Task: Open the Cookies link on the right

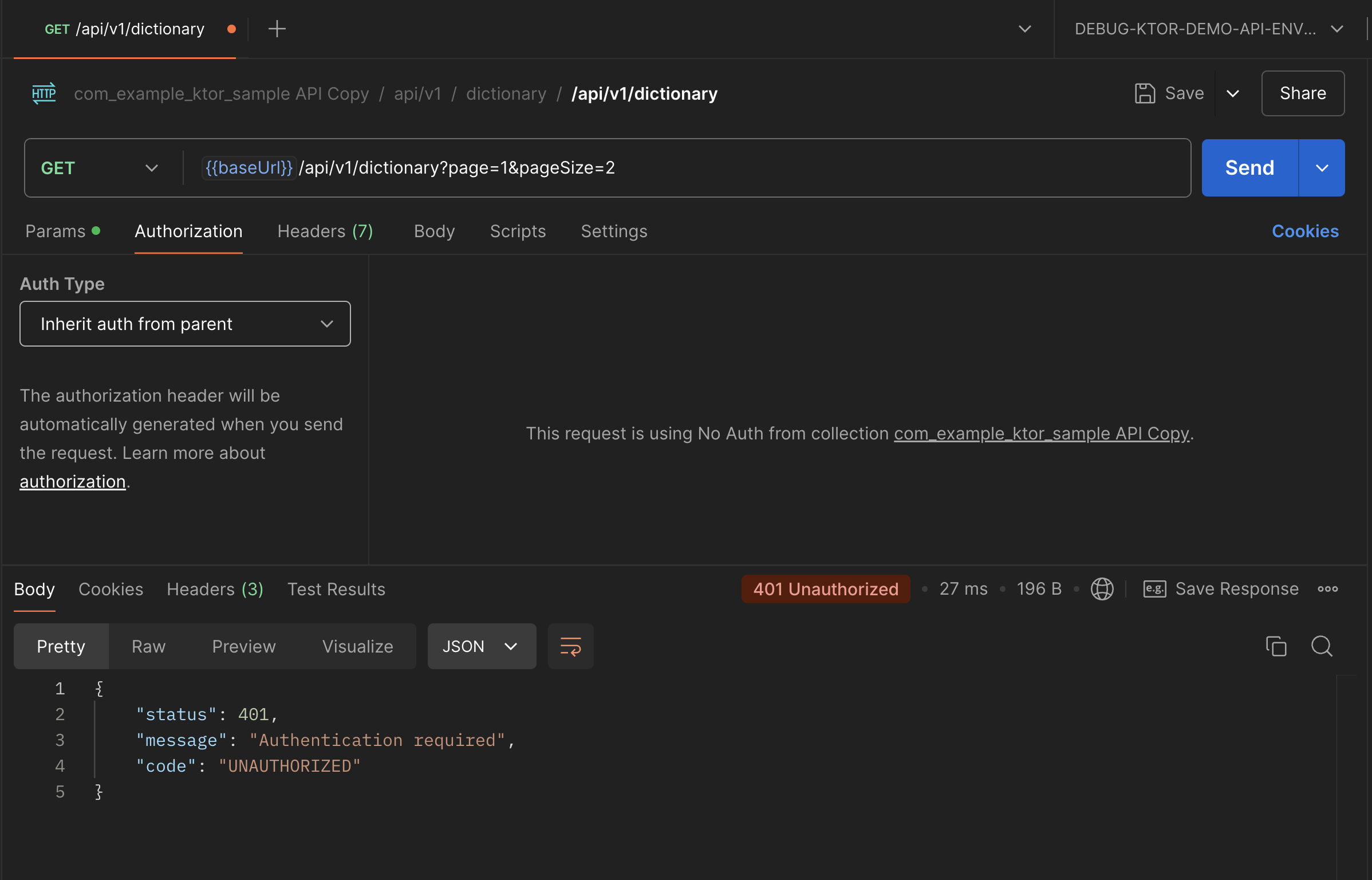Action: 1305,231
